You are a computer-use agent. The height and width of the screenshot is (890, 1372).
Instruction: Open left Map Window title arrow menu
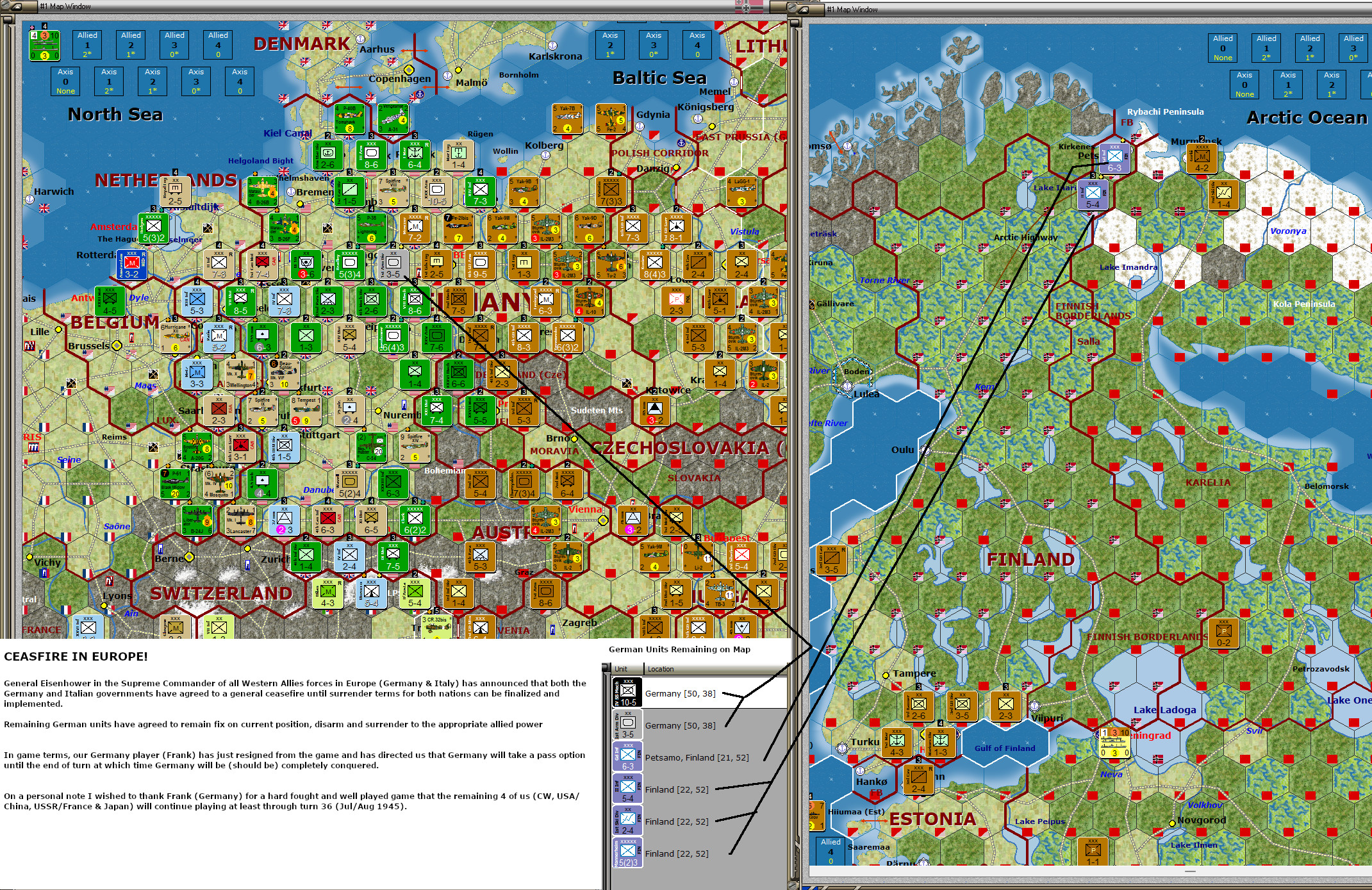15,6
